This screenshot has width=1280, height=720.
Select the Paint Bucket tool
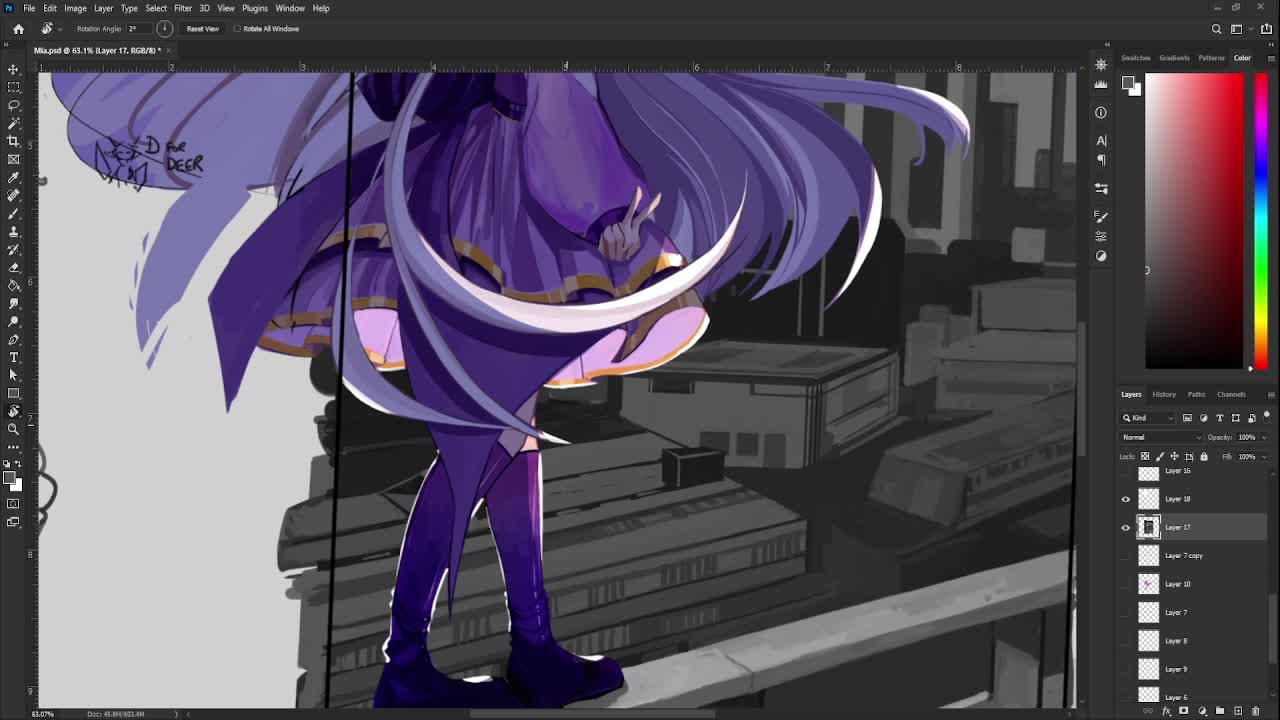click(x=14, y=285)
